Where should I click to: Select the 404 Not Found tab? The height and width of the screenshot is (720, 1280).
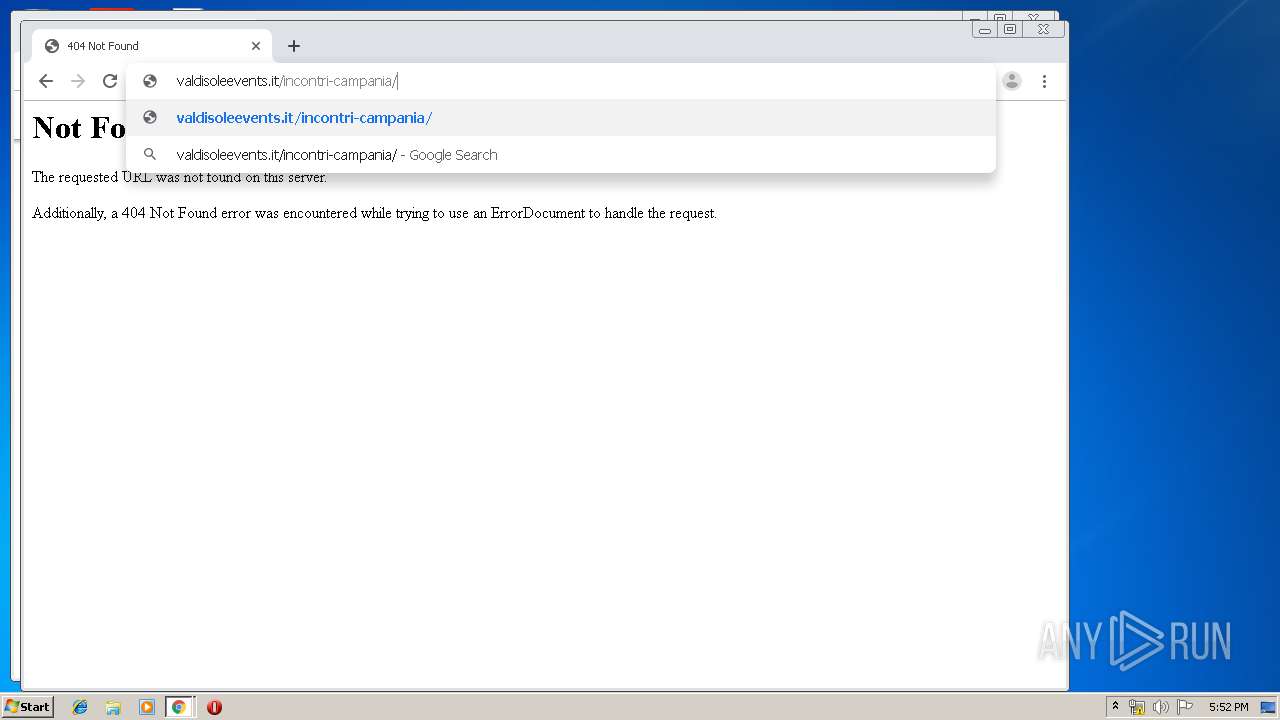pyautogui.click(x=152, y=46)
